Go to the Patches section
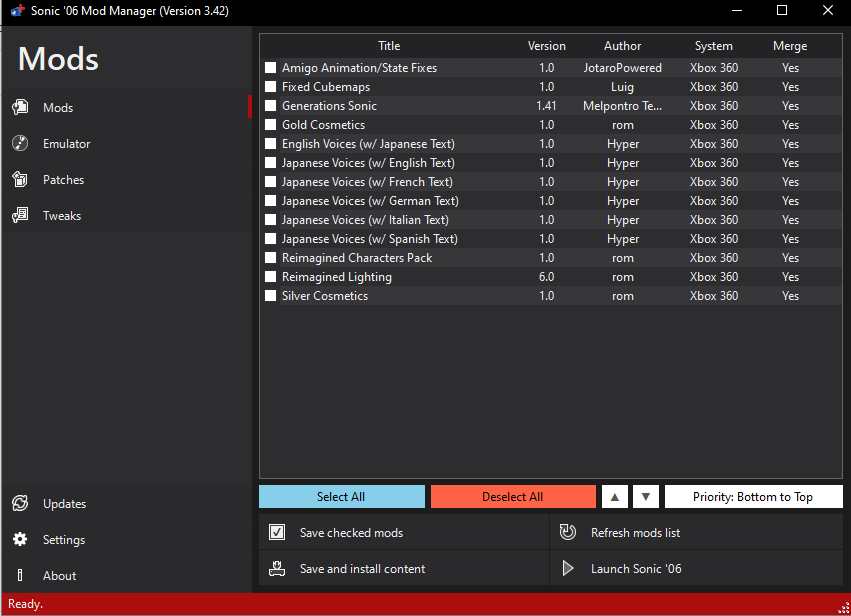The width and height of the screenshot is (851, 616). (126, 179)
